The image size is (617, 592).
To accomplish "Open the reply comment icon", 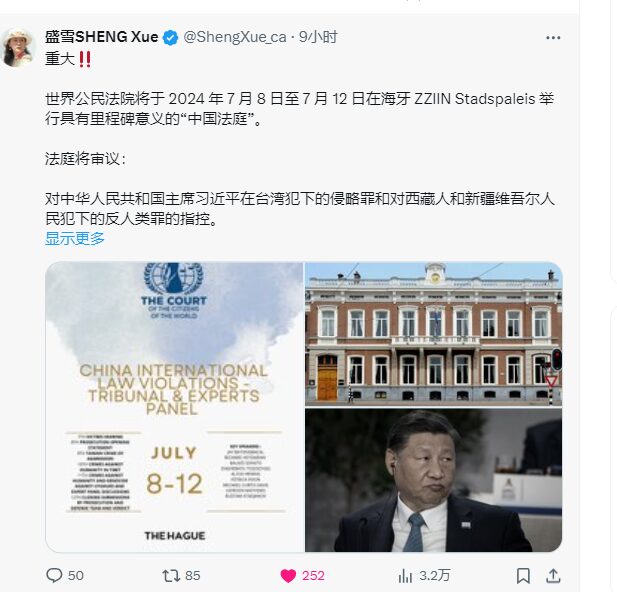I will point(54,575).
